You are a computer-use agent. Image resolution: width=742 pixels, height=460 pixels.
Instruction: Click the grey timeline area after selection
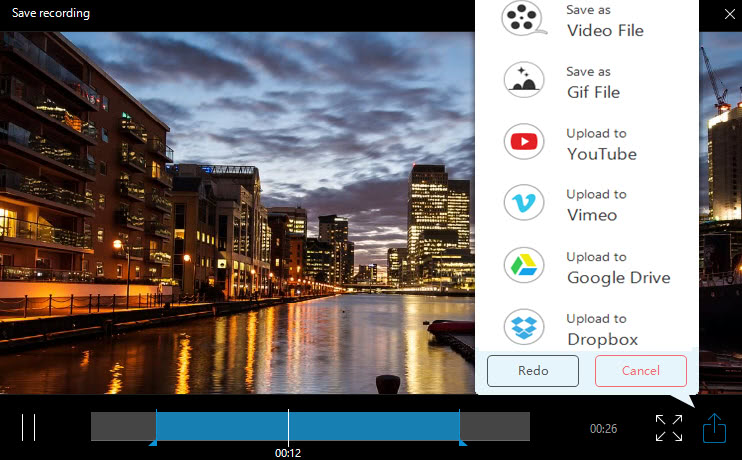click(x=495, y=426)
